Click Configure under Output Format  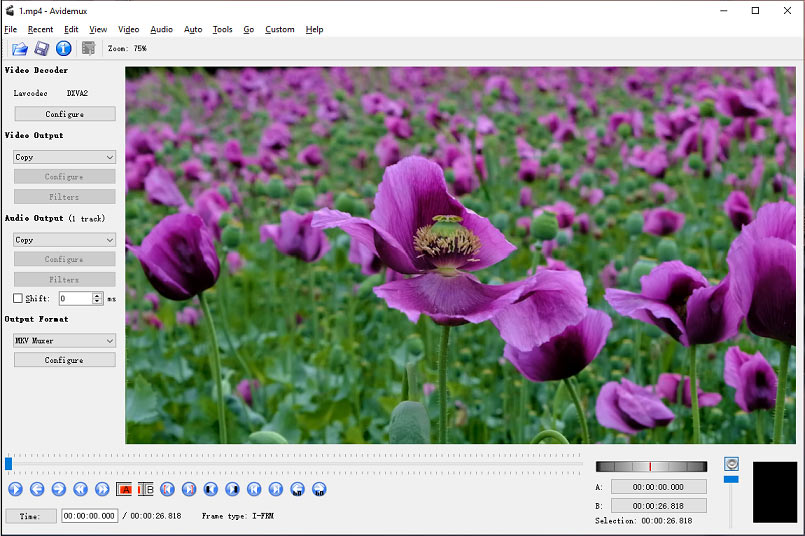65,360
